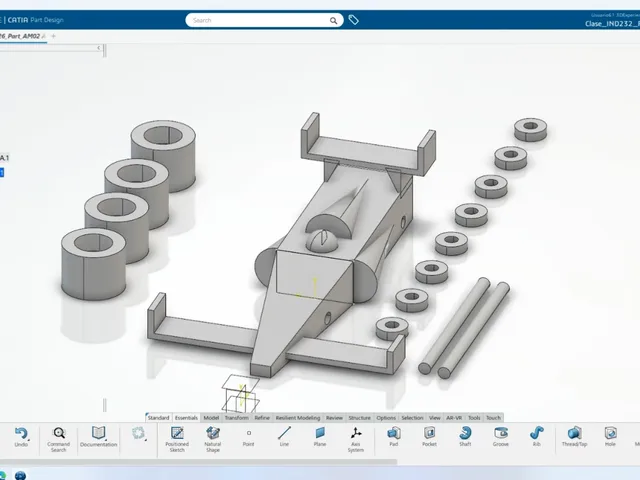Open the Documentation tool
640x480 pixels.
98,437
